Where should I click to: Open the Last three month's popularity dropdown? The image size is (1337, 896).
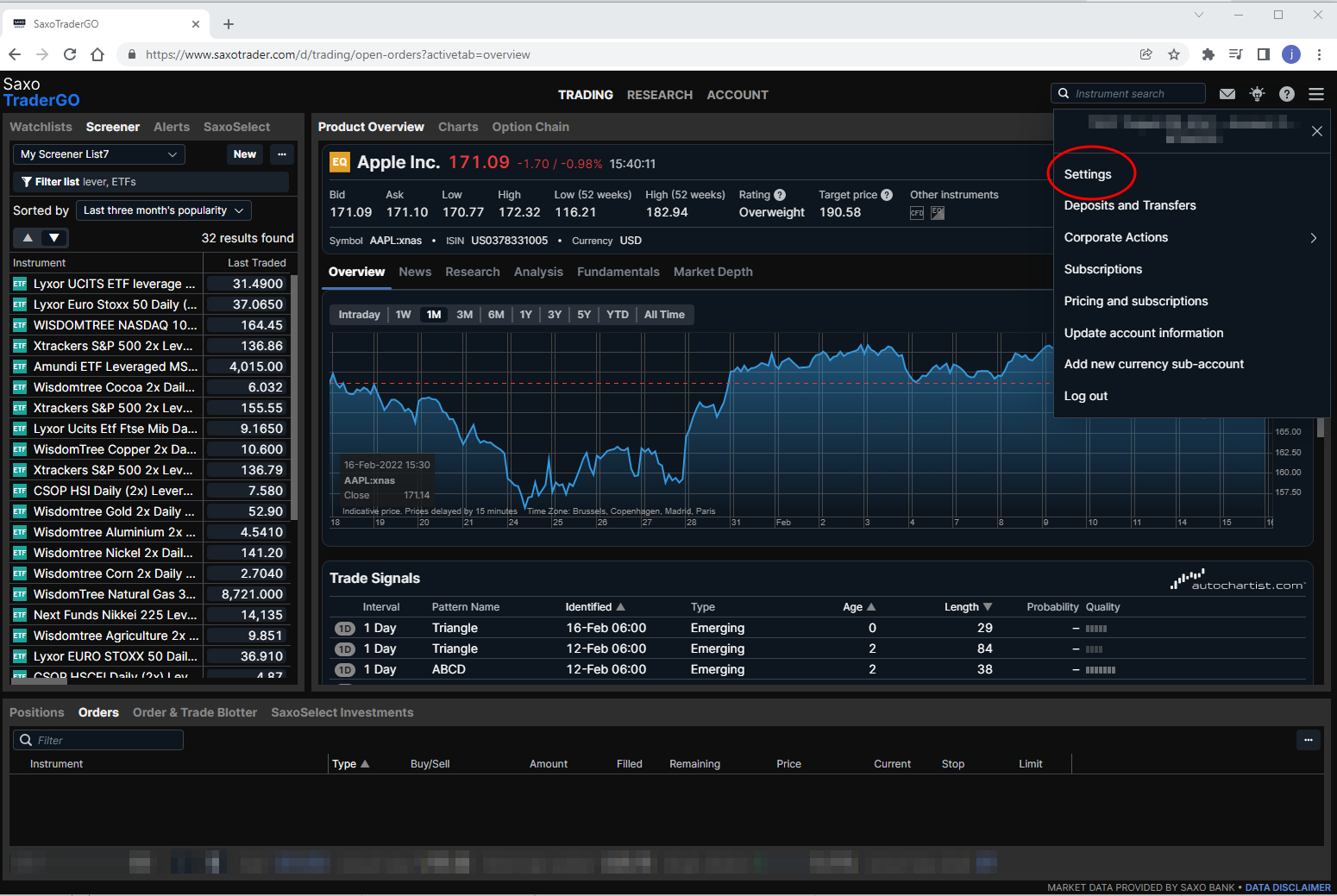(164, 210)
